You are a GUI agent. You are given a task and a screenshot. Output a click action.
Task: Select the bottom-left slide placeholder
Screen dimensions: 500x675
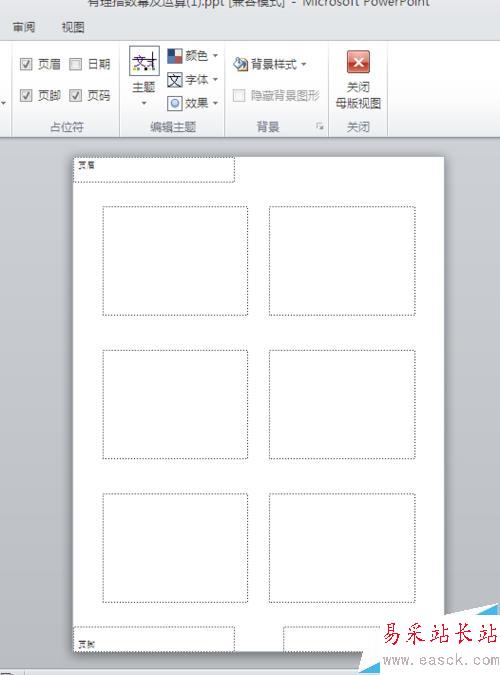coord(175,548)
